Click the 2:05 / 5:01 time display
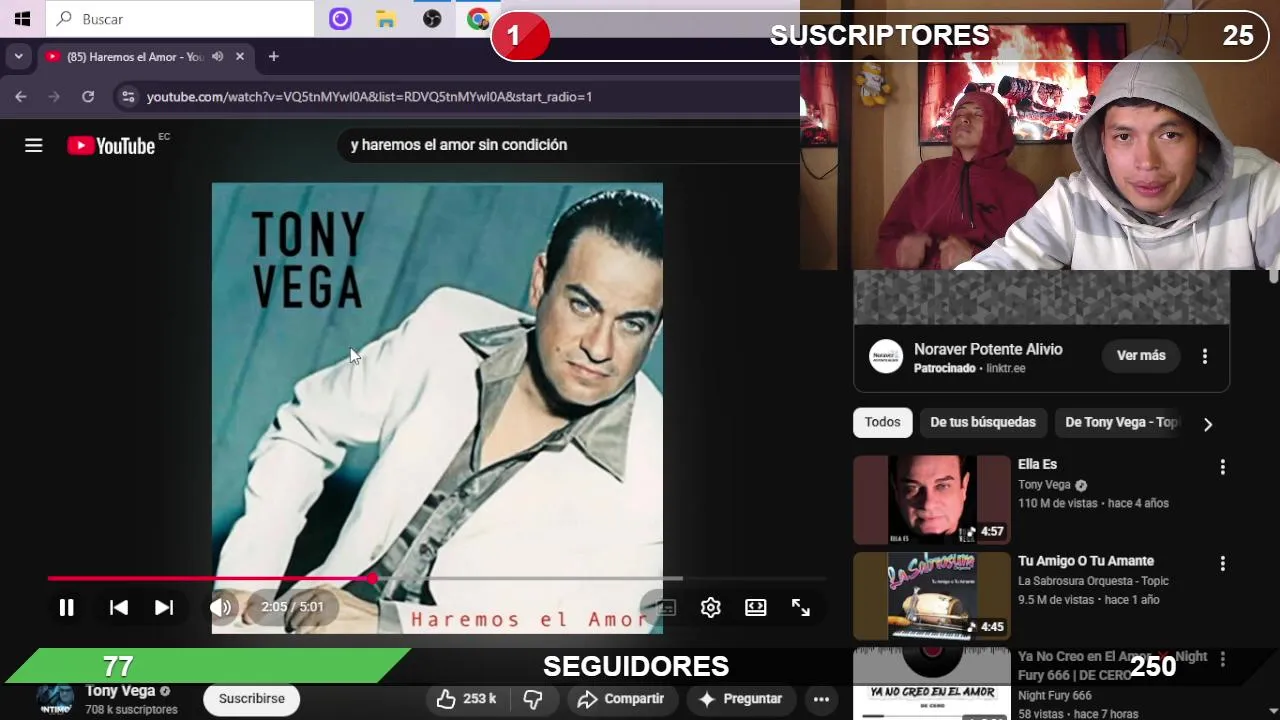This screenshot has width=1280, height=720. pyautogui.click(x=292, y=607)
